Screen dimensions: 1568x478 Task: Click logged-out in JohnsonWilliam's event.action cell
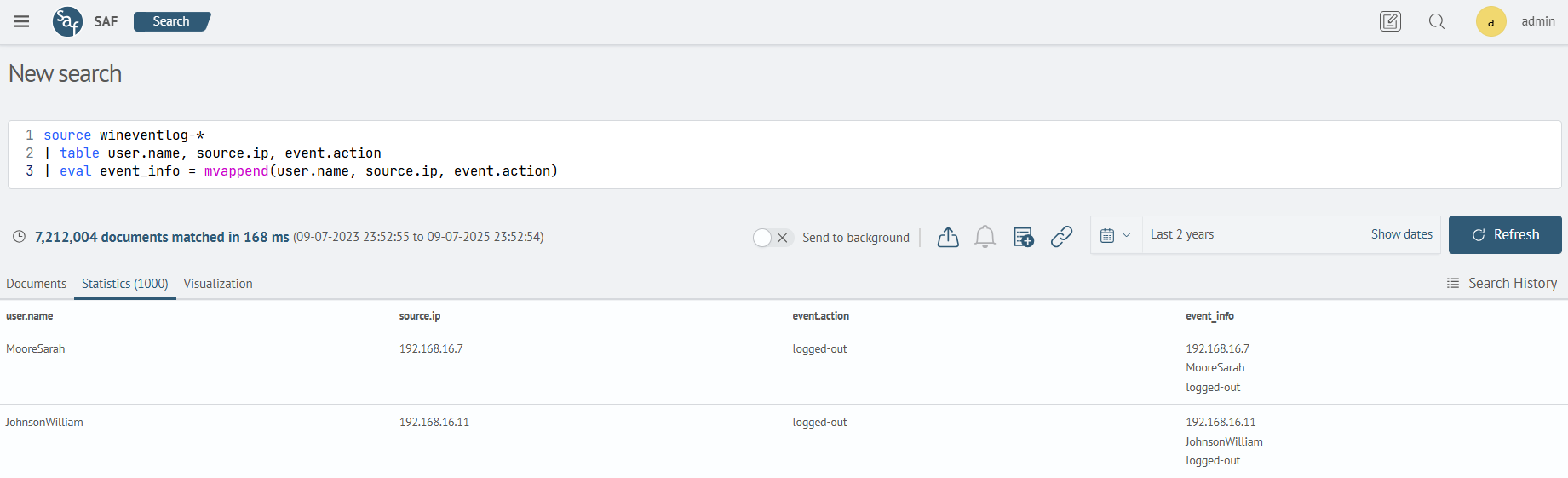click(x=819, y=423)
